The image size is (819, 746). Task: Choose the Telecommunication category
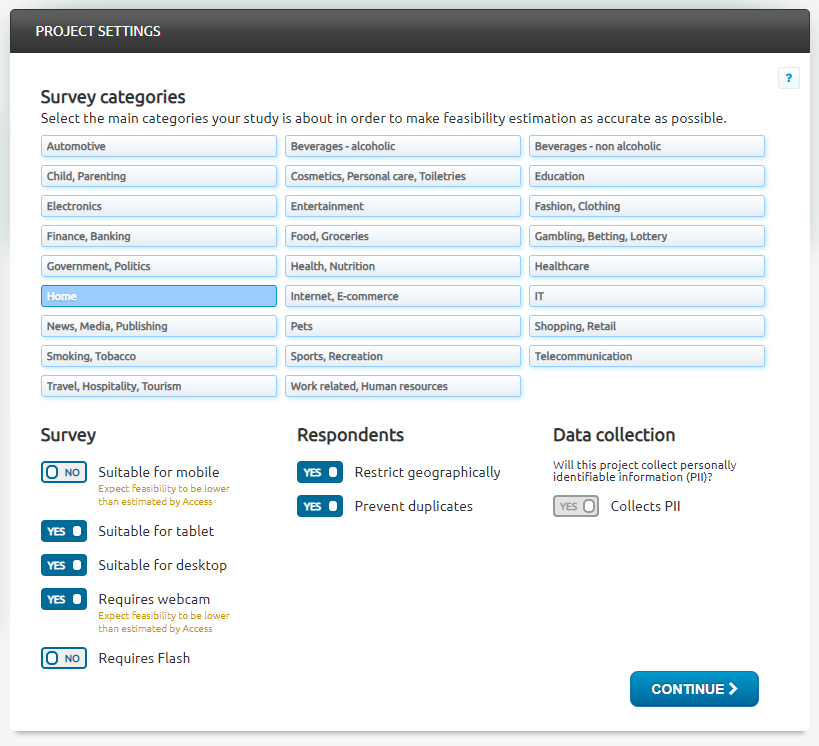(x=646, y=356)
